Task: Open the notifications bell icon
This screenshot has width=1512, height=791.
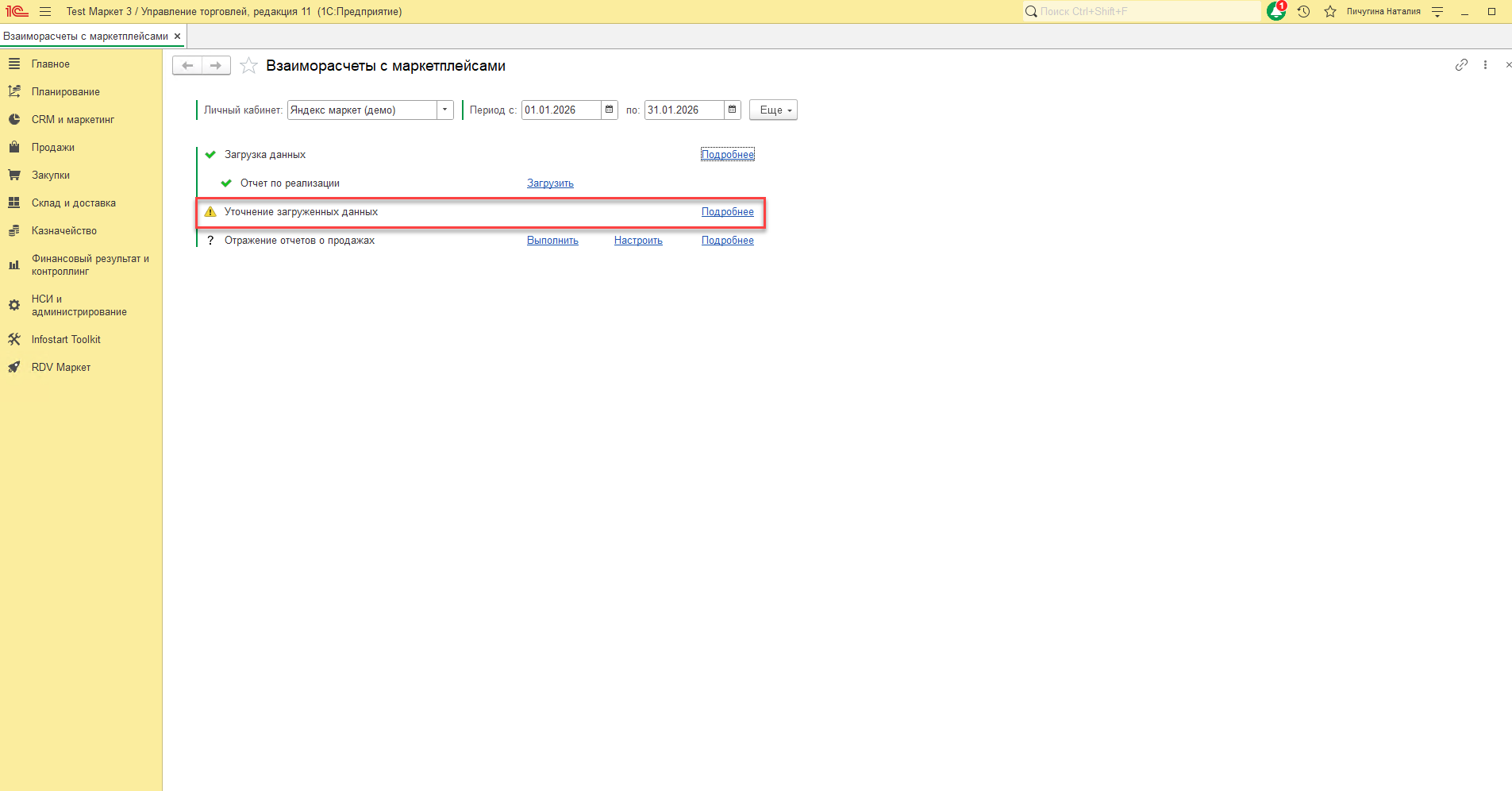Action: coord(1276,11)
